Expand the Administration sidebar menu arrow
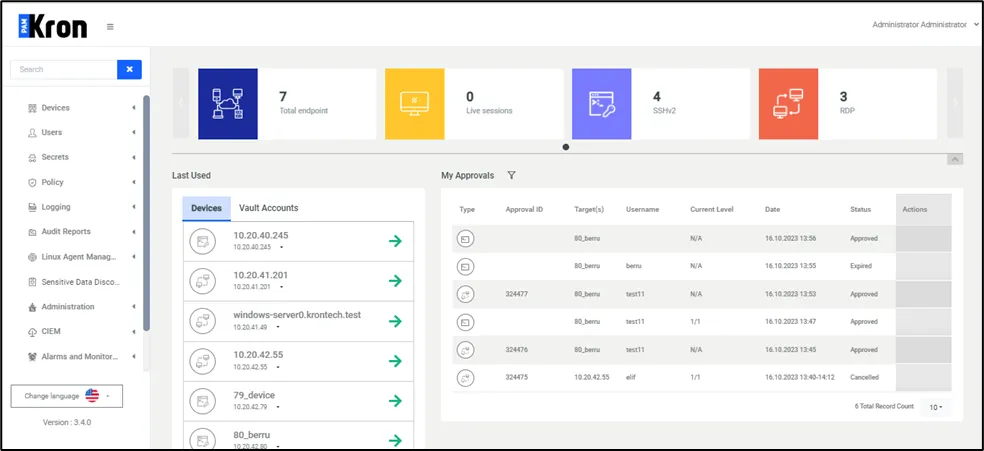The height and width of the screenshot is (451, 984). (134, 307)
